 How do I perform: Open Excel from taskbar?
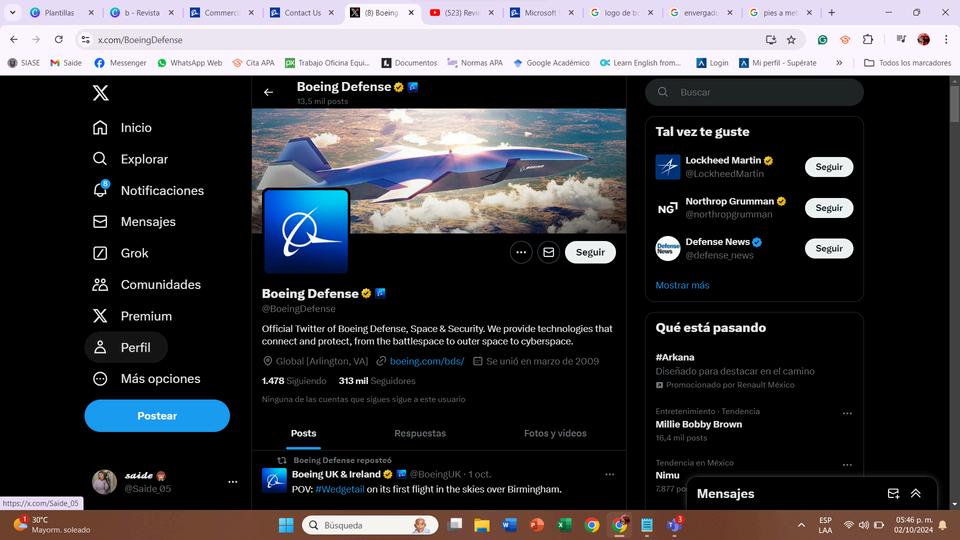click(564, 525)
